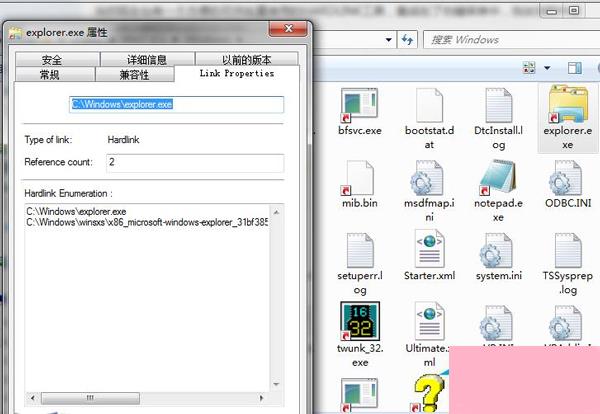Select the Link Properties tab
Viewport: 600px width, 414px height.
pos(237,73)
